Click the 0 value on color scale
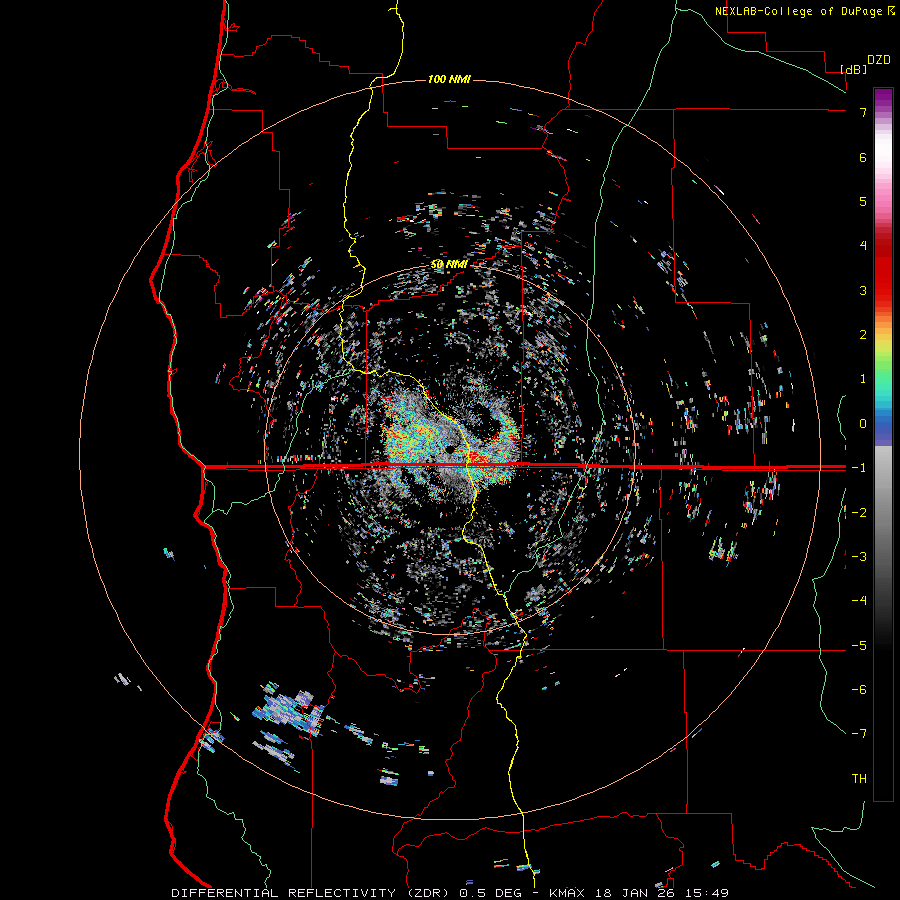Viewport: 900px width, 900px height. click(863, 424)
